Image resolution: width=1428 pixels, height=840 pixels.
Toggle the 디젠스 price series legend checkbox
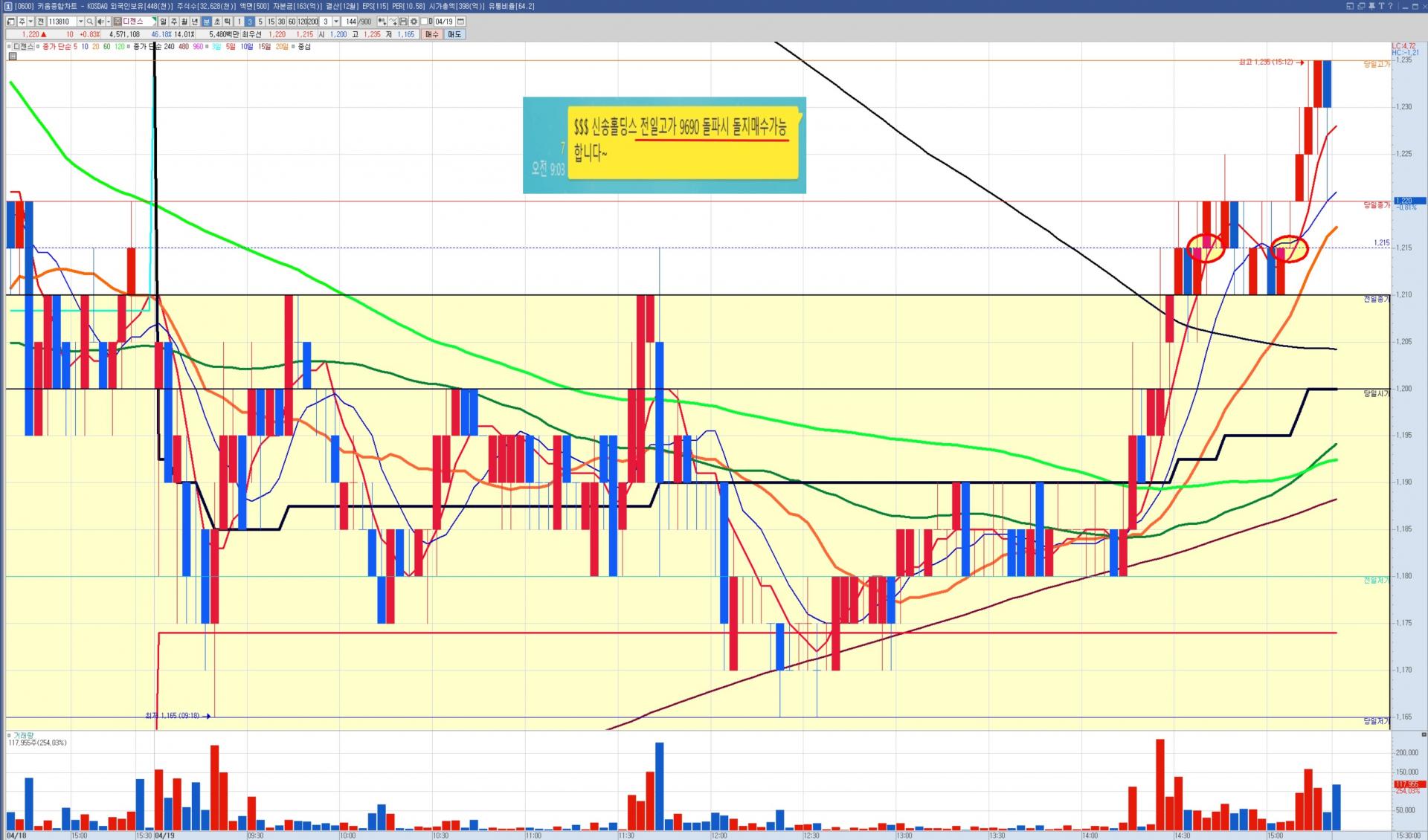coord(9,46)
